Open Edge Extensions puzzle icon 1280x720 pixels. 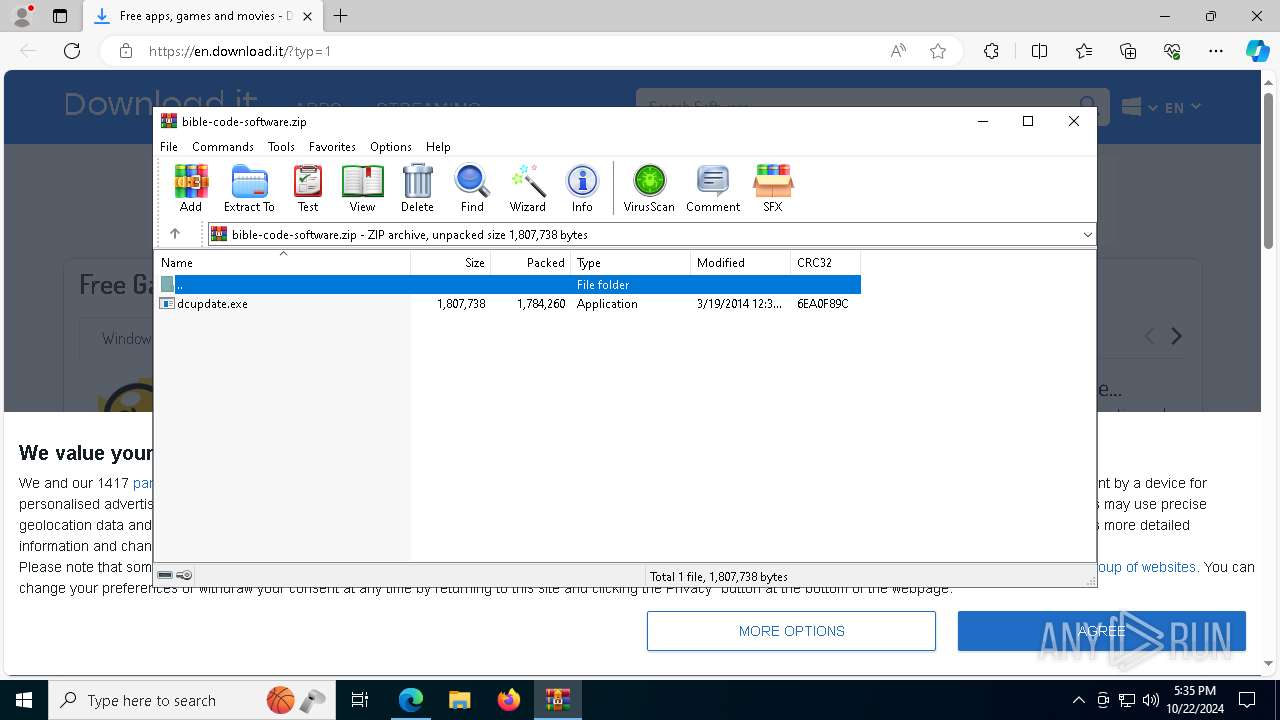click(x=991, y=51)
